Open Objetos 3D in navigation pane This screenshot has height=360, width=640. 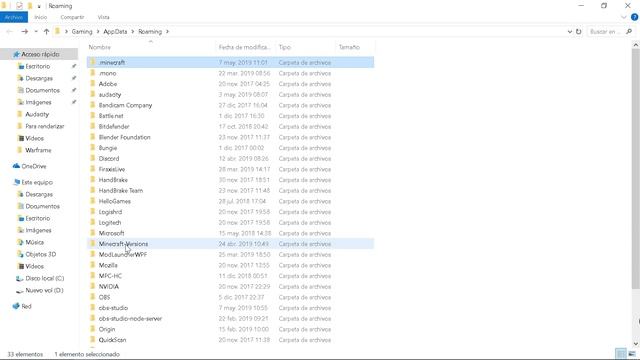40,254
